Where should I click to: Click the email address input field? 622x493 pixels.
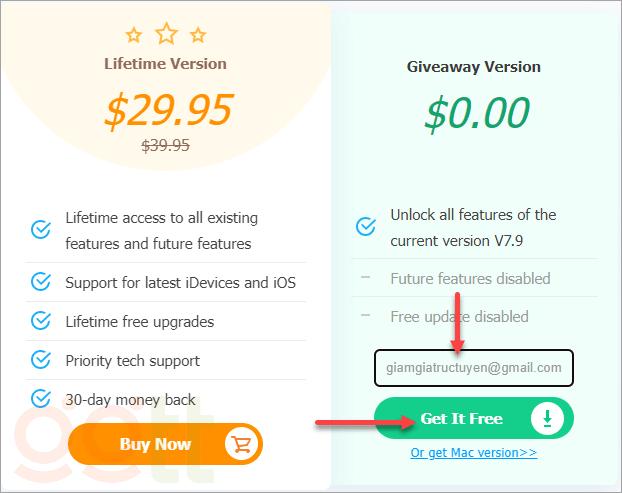coord(473,367)
